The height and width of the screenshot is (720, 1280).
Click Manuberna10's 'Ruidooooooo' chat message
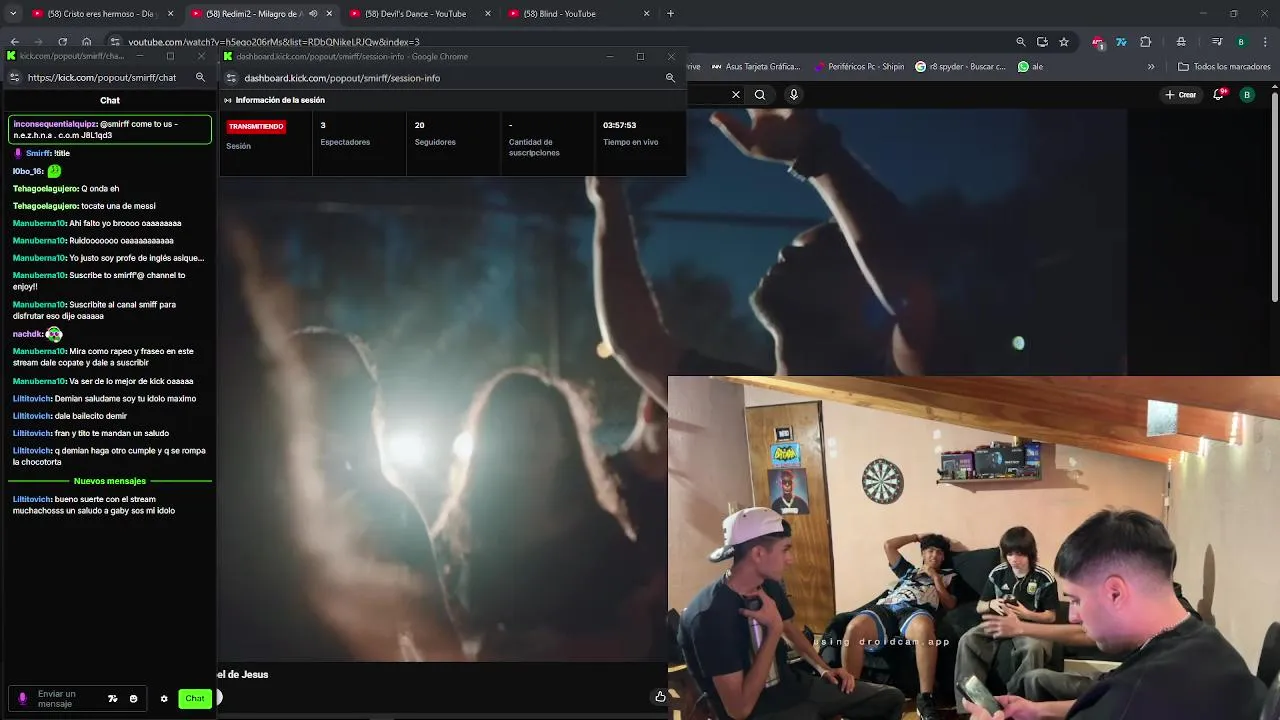(93, 241)
